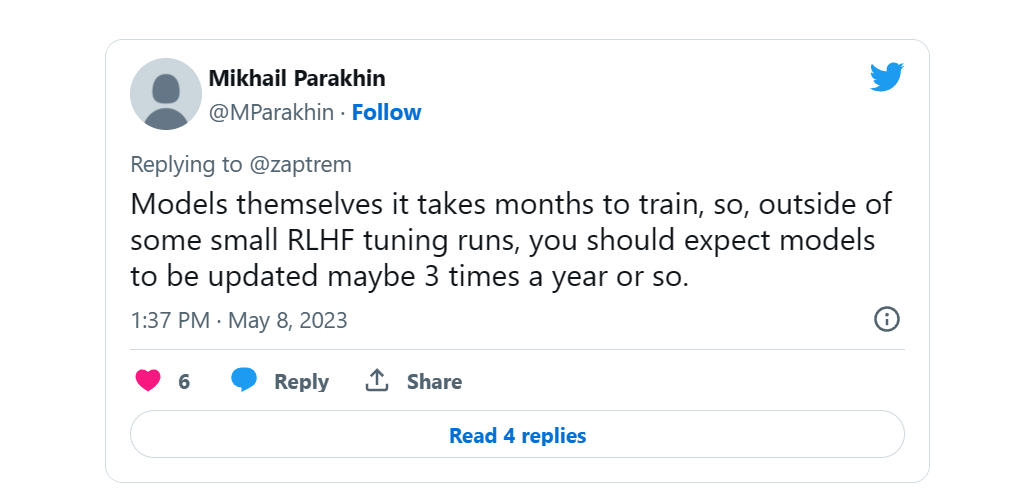Viewport: 1022px width, 503px height.
Task: Click the like count number 6
Action: 184,381
